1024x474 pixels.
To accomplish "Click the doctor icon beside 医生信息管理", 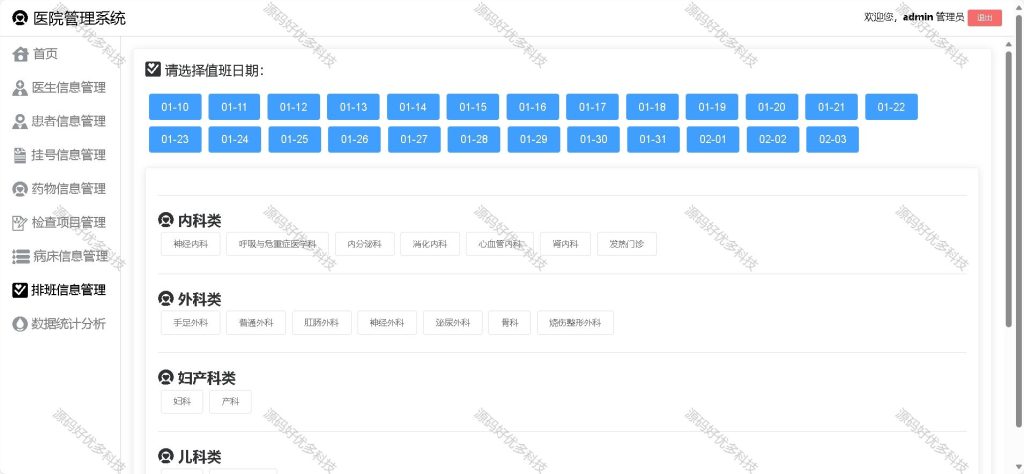I will coord(20,88).
